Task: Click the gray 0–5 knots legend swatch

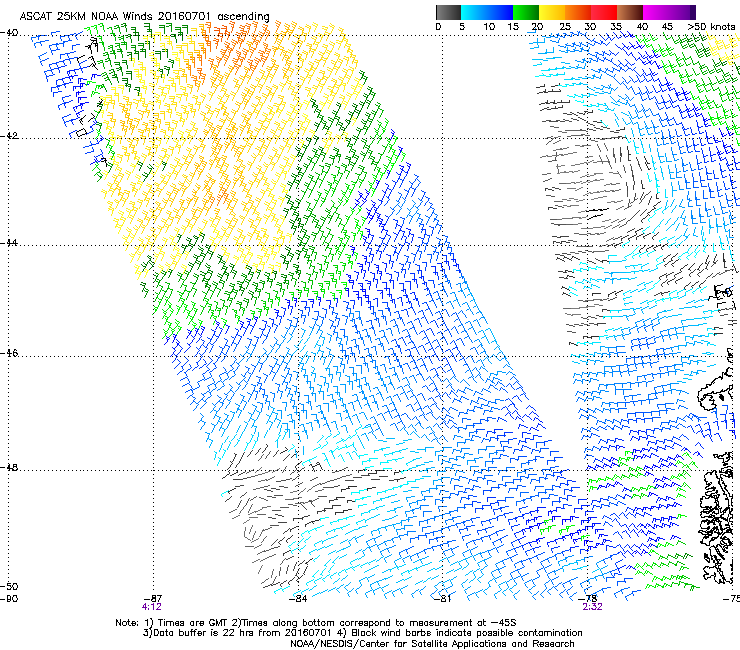Action: pyautogui.click(x=448, y=12)
